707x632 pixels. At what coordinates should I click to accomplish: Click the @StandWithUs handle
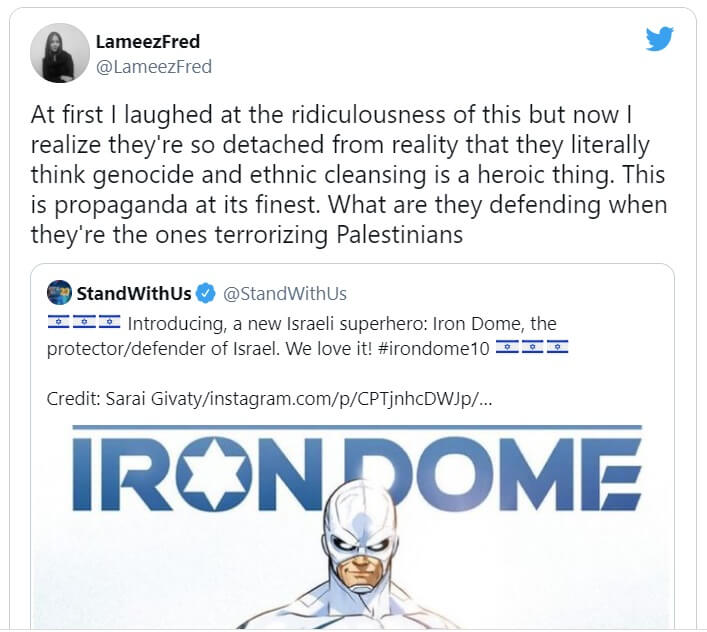285,293
